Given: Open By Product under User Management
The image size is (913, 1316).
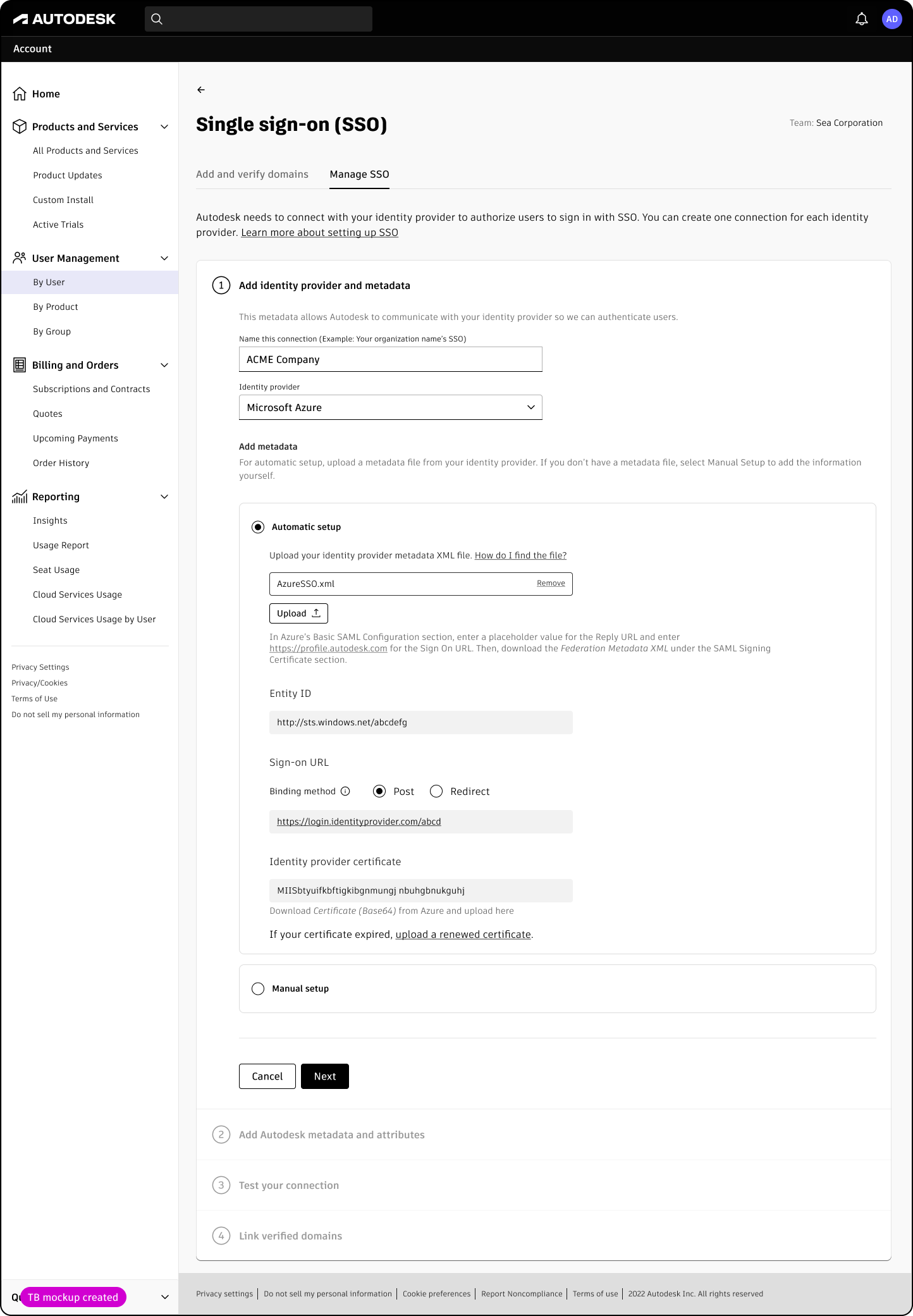Looking at the screenshot, I should [x=56, y=307].
